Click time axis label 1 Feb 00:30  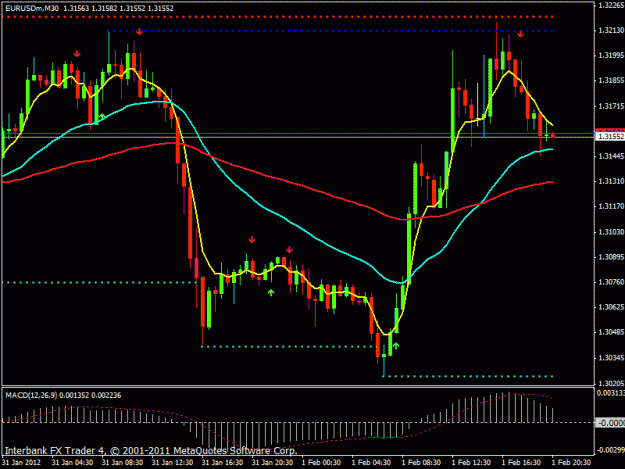(x=321, y=462)
